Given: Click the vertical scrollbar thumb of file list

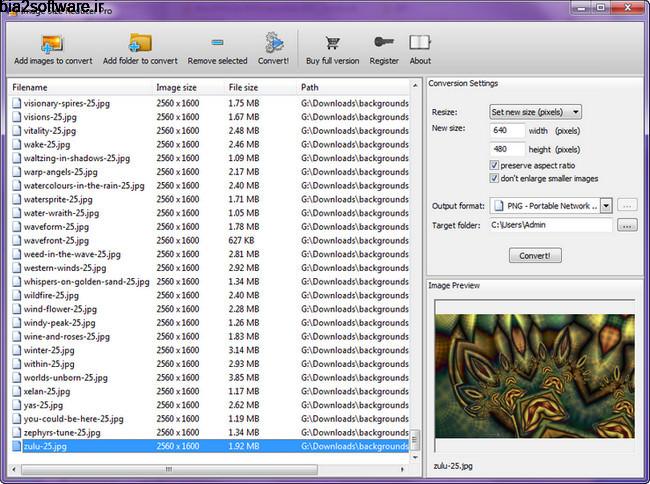Looking at the screenshot, I should click(x=415, y=439).
